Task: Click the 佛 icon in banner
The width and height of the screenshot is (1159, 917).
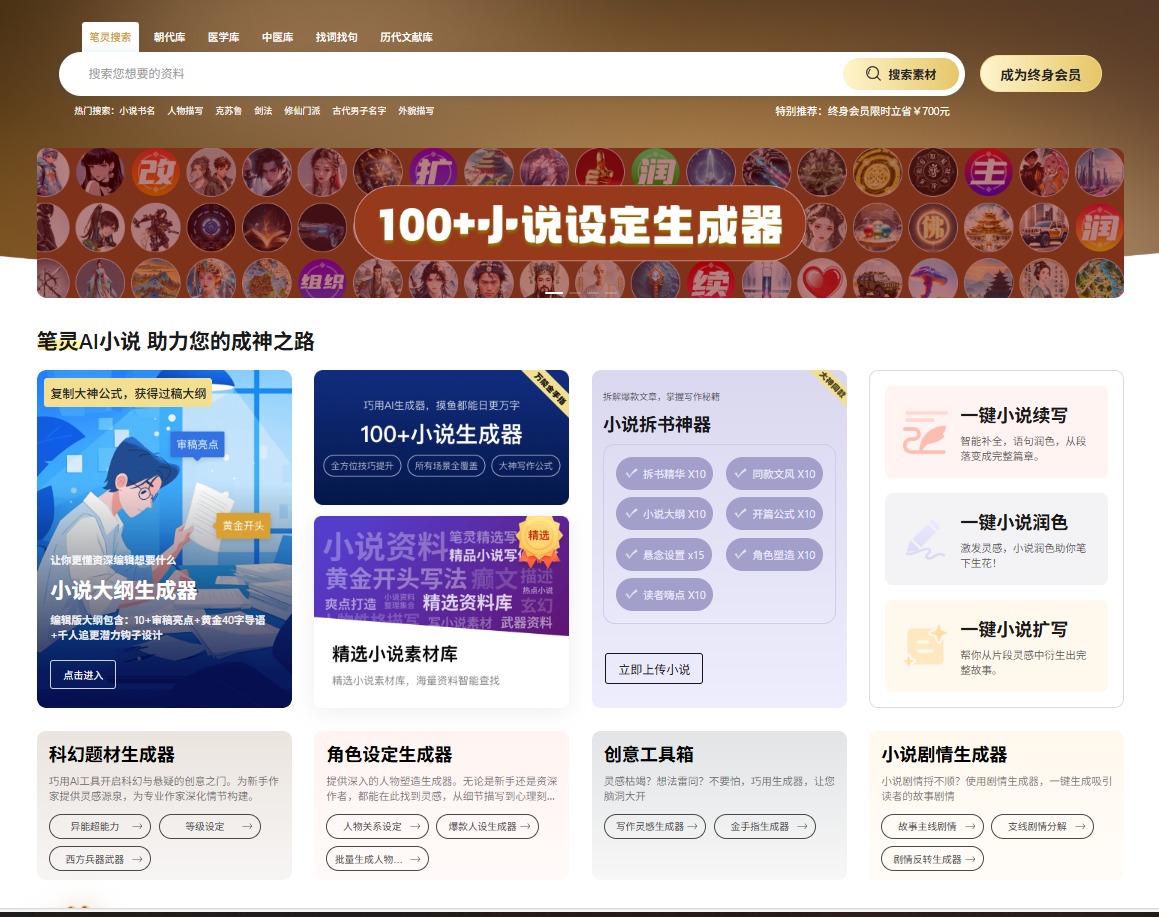Action: [933, 227]
